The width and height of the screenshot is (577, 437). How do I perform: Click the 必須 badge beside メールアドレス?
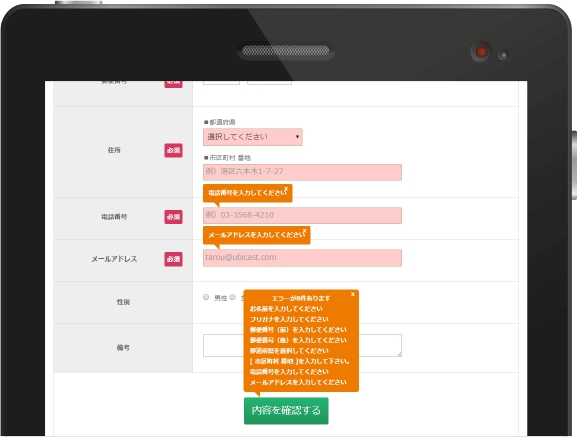[x=173, y=259]
